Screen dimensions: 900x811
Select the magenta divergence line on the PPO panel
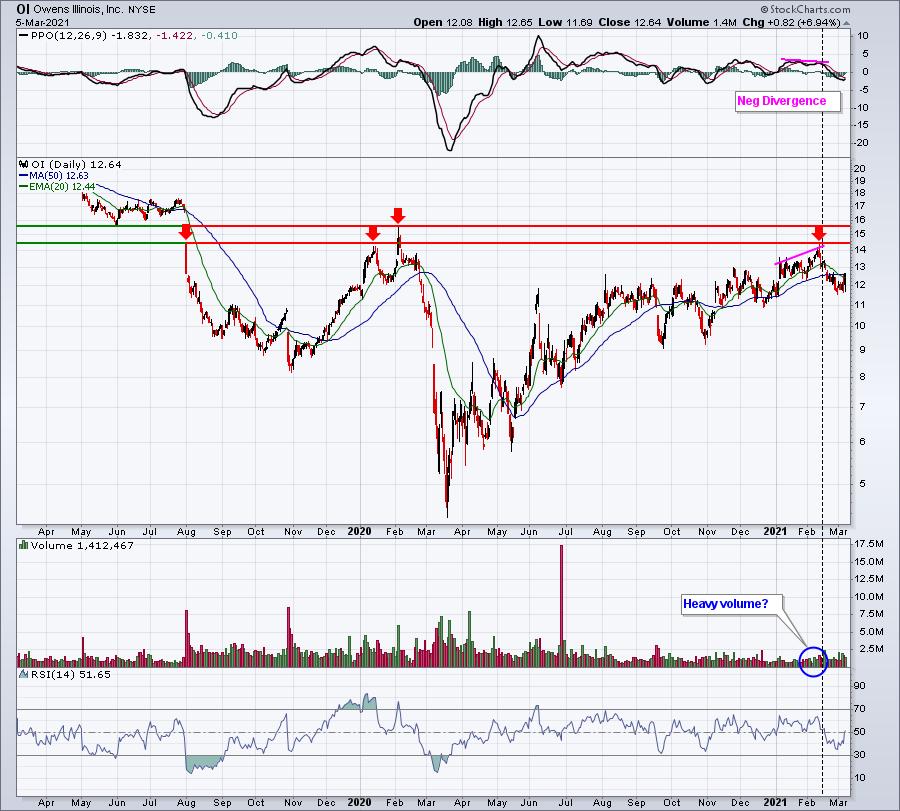(805, 62)
